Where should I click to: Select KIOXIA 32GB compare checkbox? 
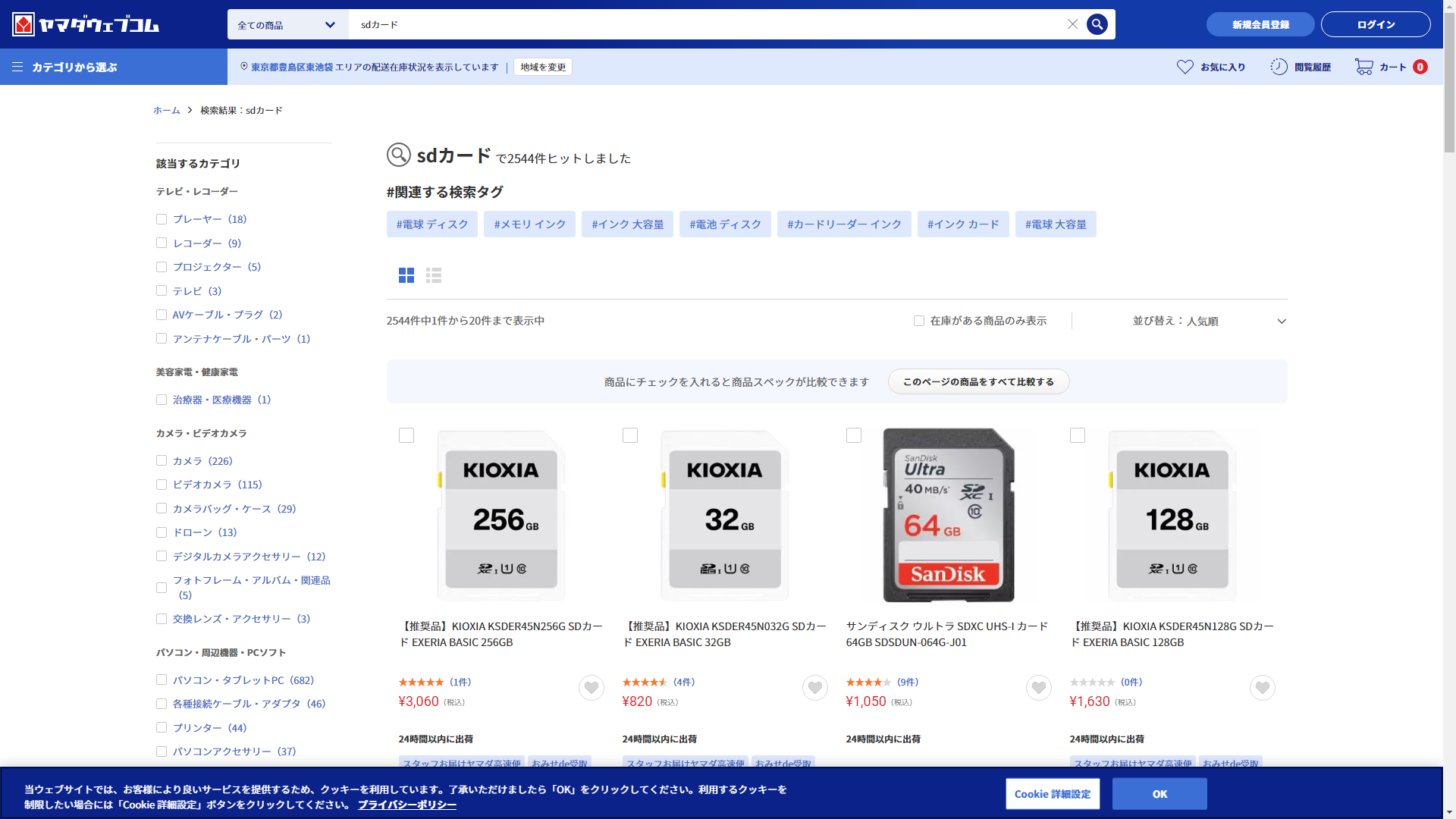point(630,435)
